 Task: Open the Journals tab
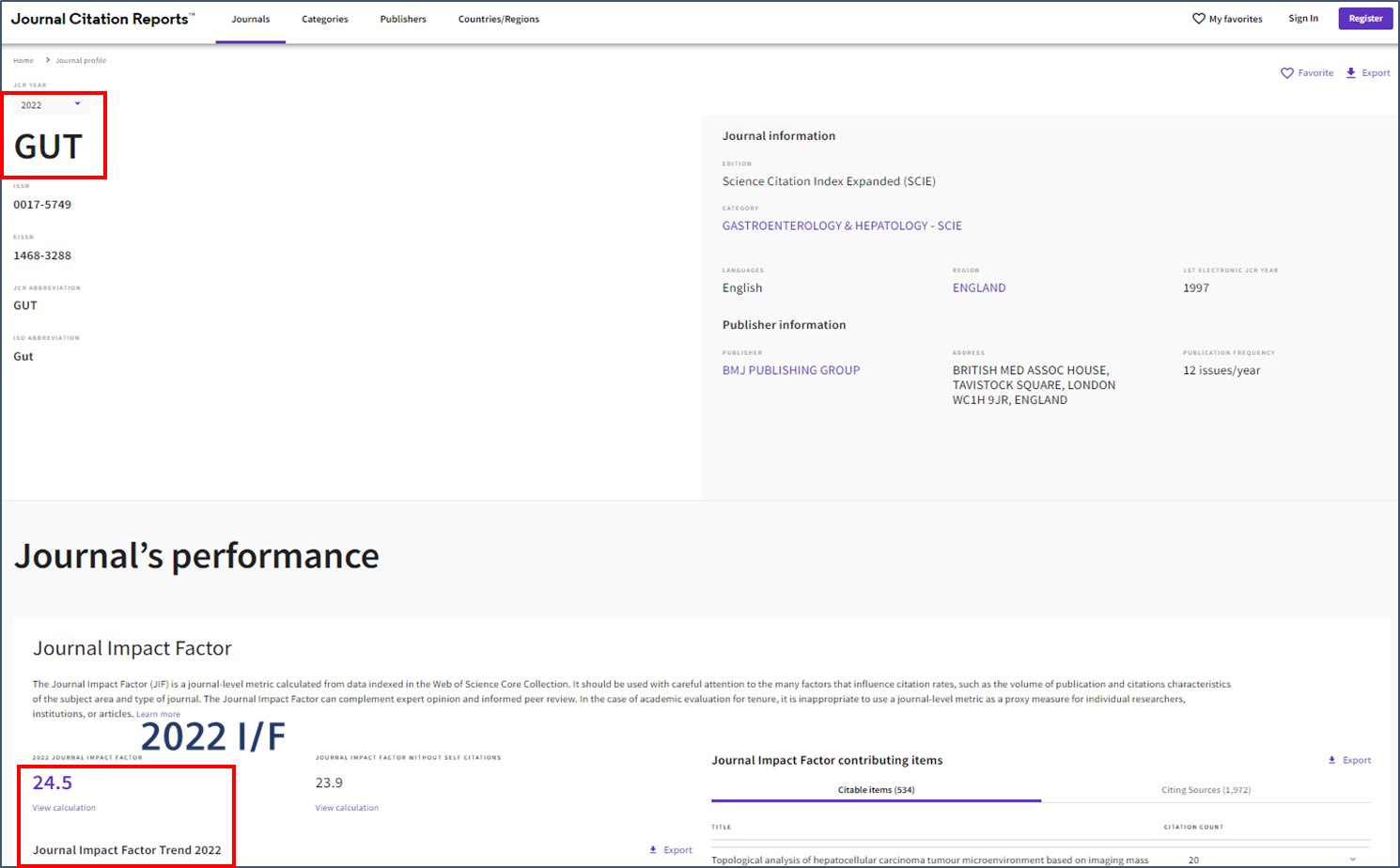click(x=251, y=19)
